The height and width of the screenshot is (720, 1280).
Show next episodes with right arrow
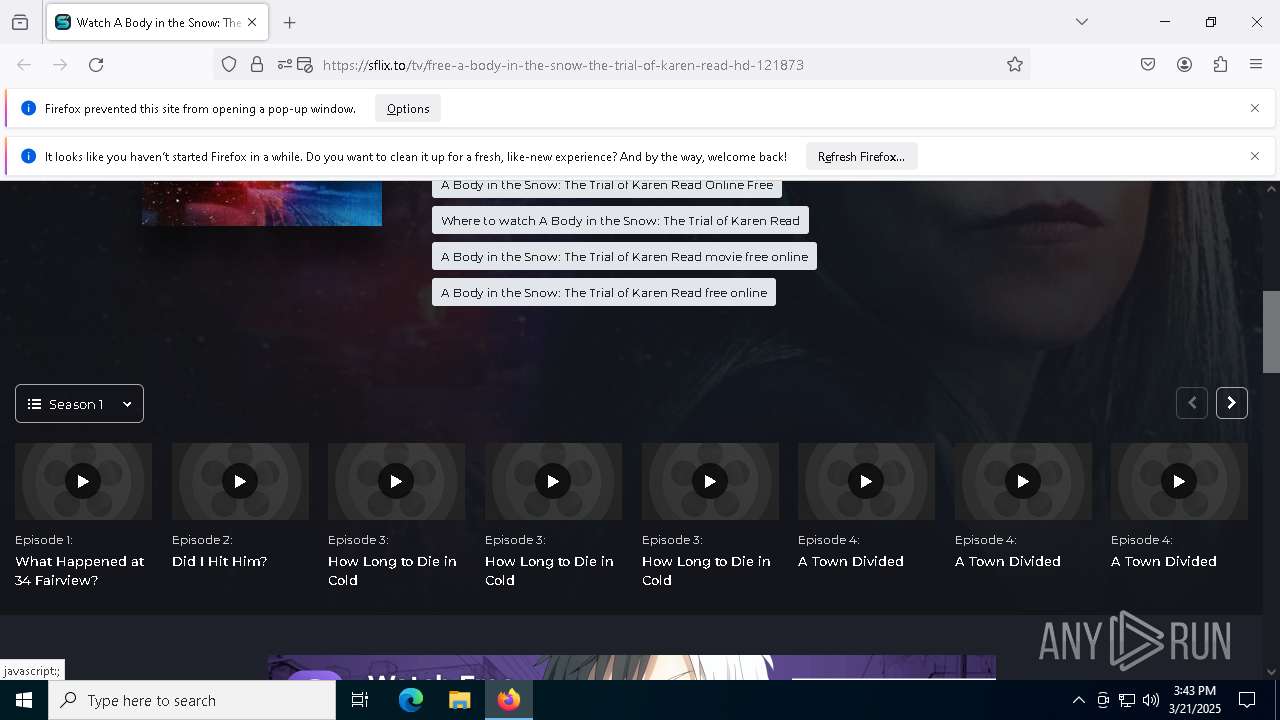[x=1232, y=403]
